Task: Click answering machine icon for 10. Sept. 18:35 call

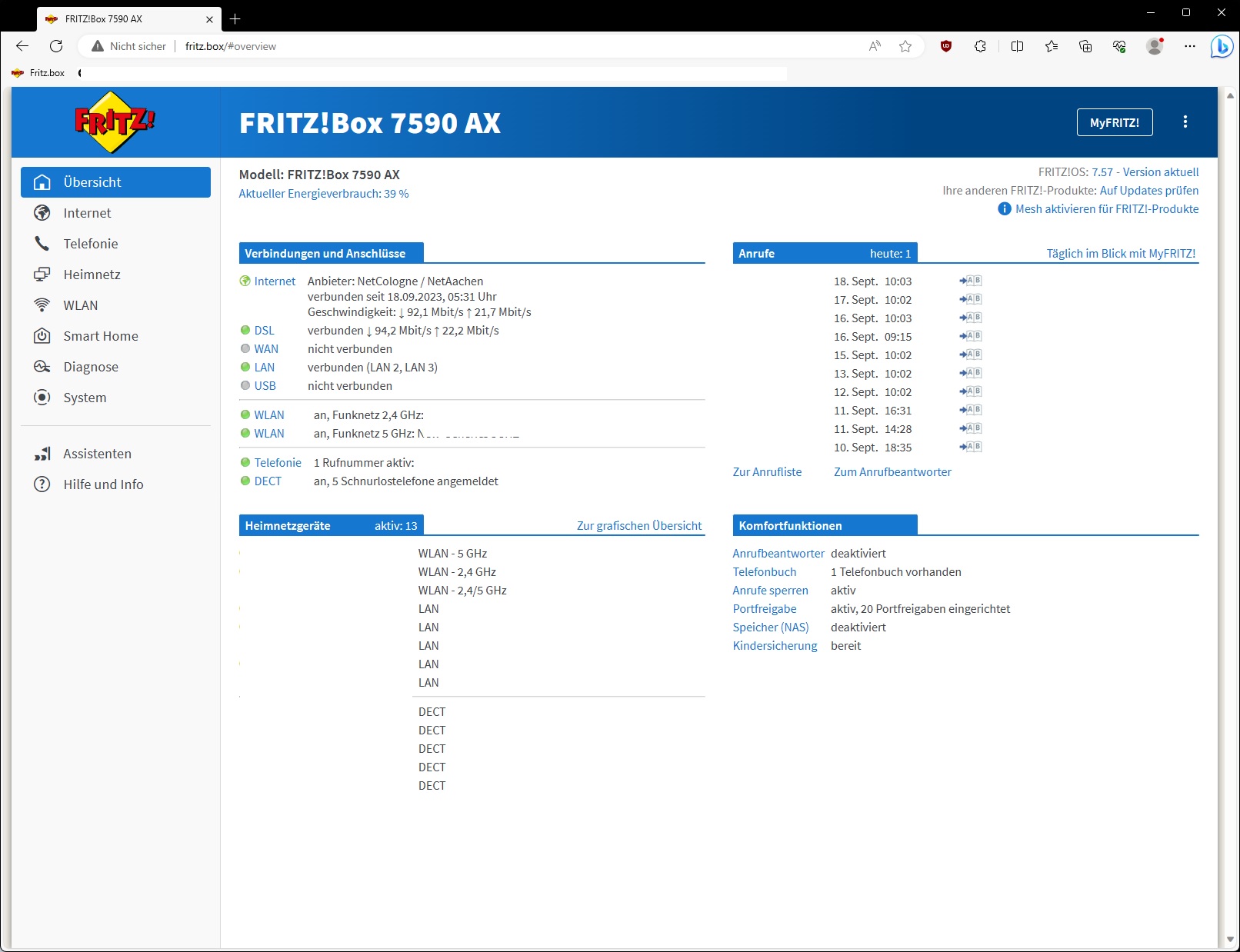Action: (x=971, y=447)
